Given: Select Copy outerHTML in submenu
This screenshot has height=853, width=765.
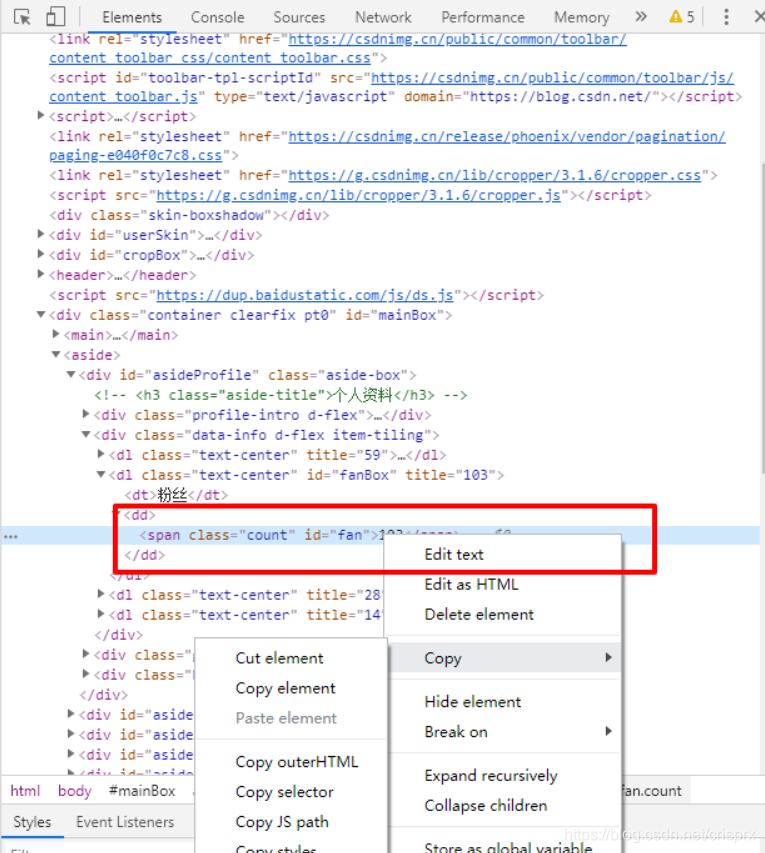Looking at the screenshot, I should [291, 762].
